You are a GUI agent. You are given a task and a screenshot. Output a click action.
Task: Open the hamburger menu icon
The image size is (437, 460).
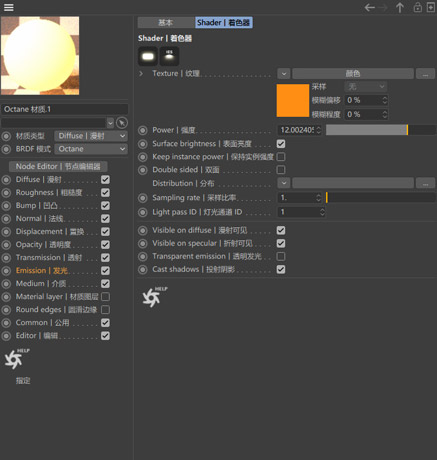9,7
